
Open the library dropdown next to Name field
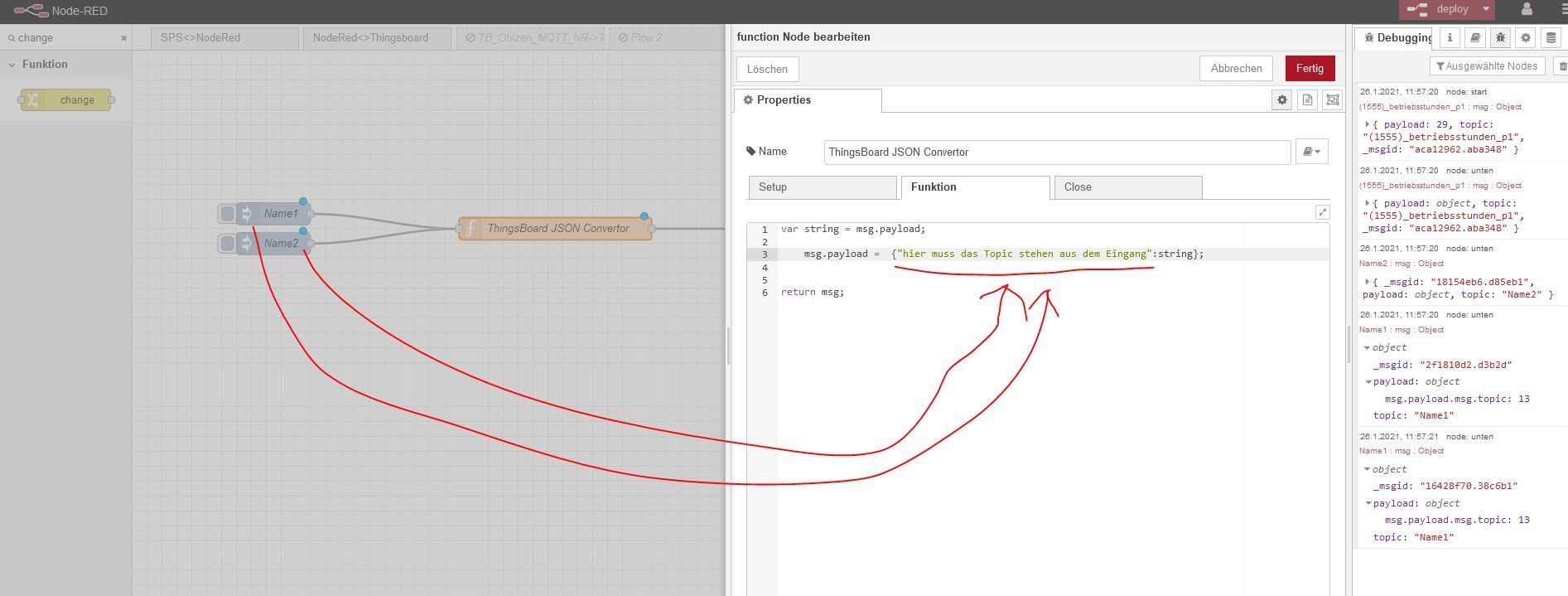point(1311,152)
